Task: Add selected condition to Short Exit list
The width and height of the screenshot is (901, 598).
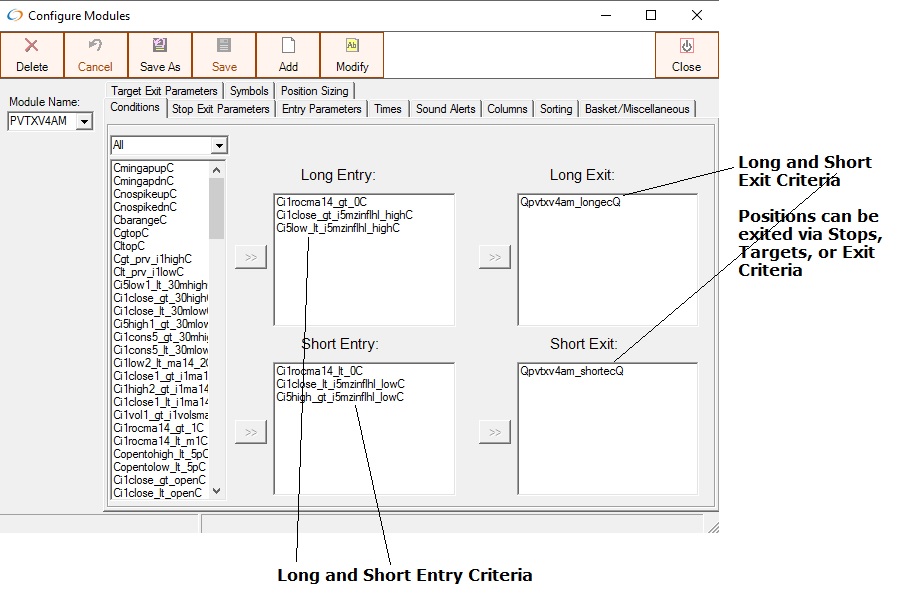Action: (x=494, y=432)
